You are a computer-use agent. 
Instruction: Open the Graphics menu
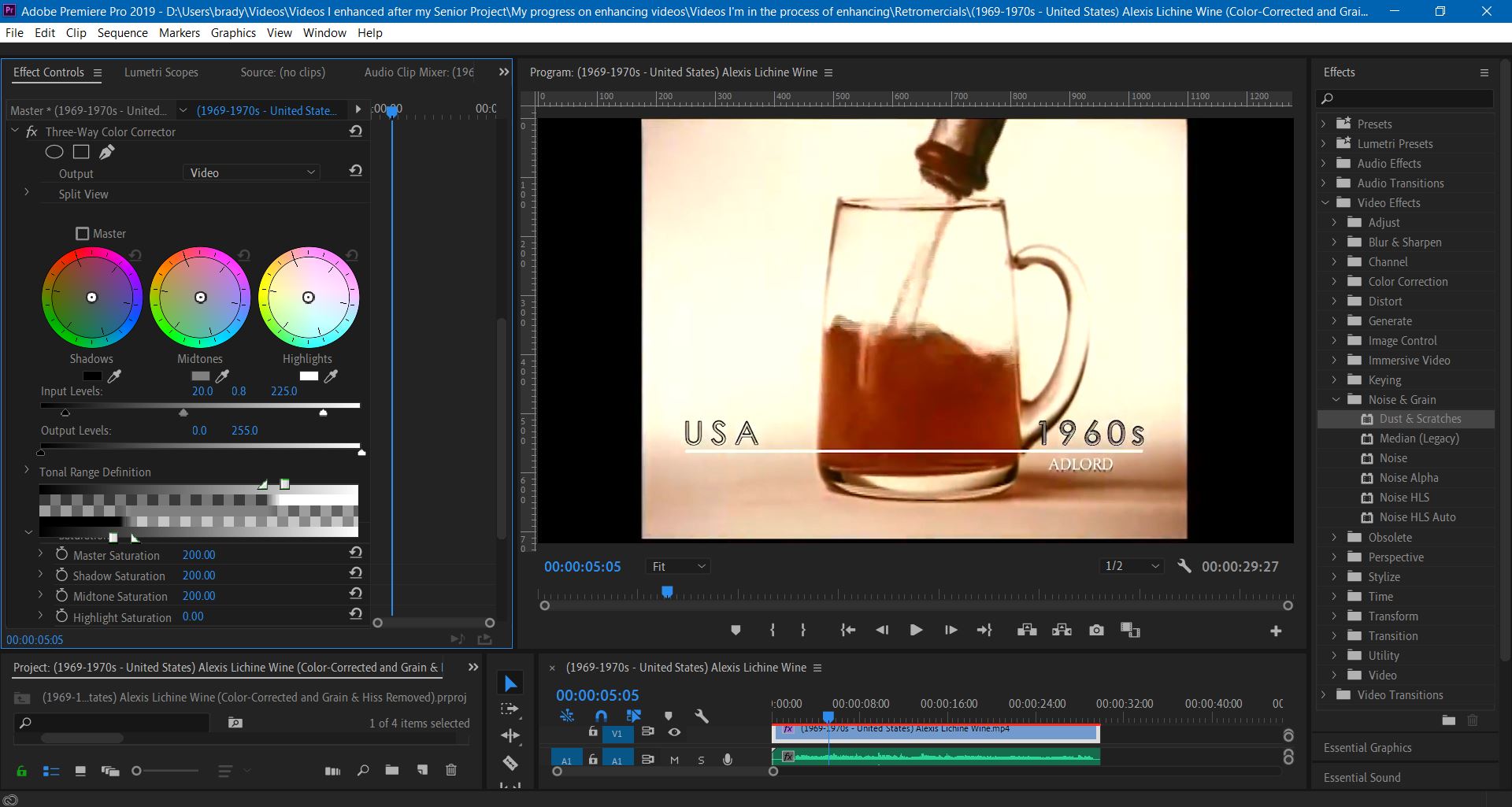[233, 32]
